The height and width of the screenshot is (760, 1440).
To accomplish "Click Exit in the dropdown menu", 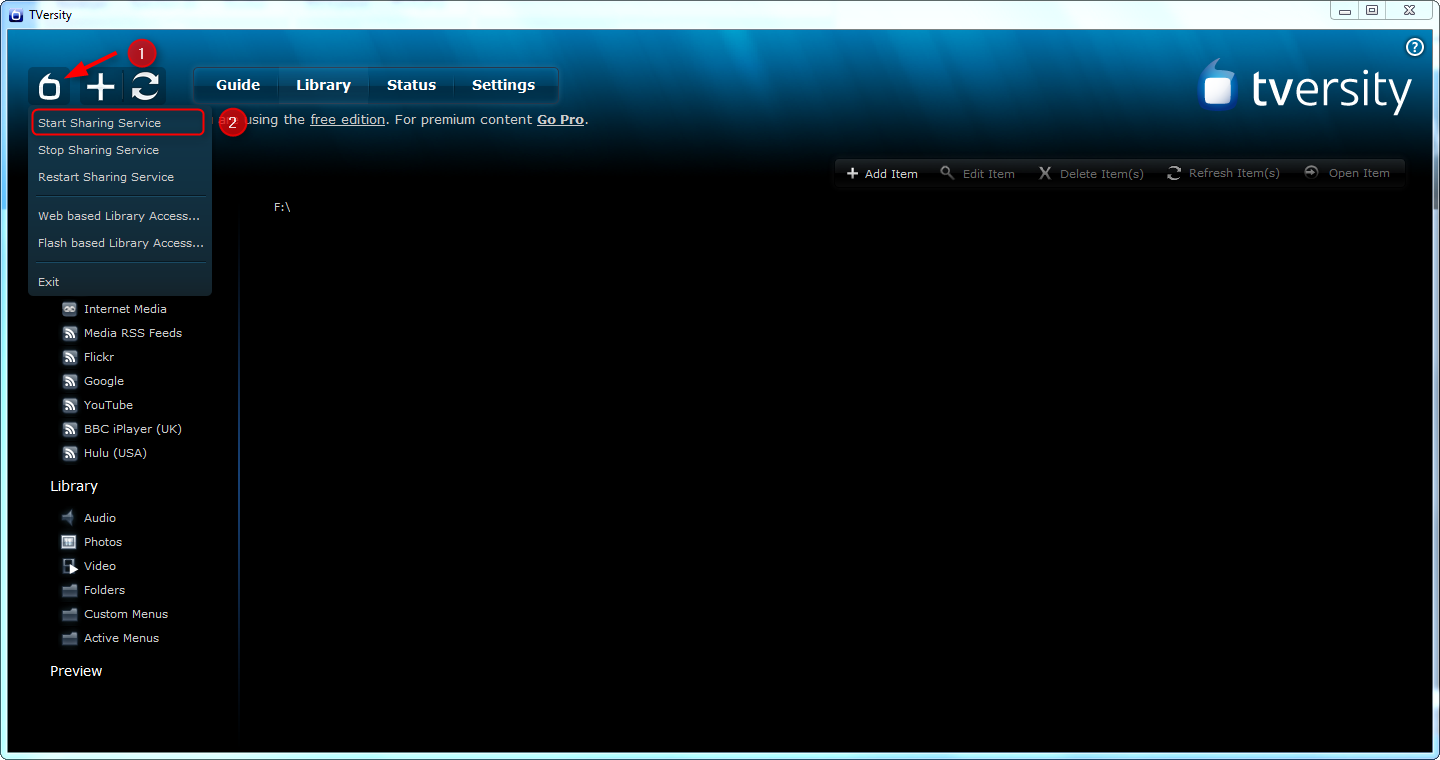I will click(48, 281).
